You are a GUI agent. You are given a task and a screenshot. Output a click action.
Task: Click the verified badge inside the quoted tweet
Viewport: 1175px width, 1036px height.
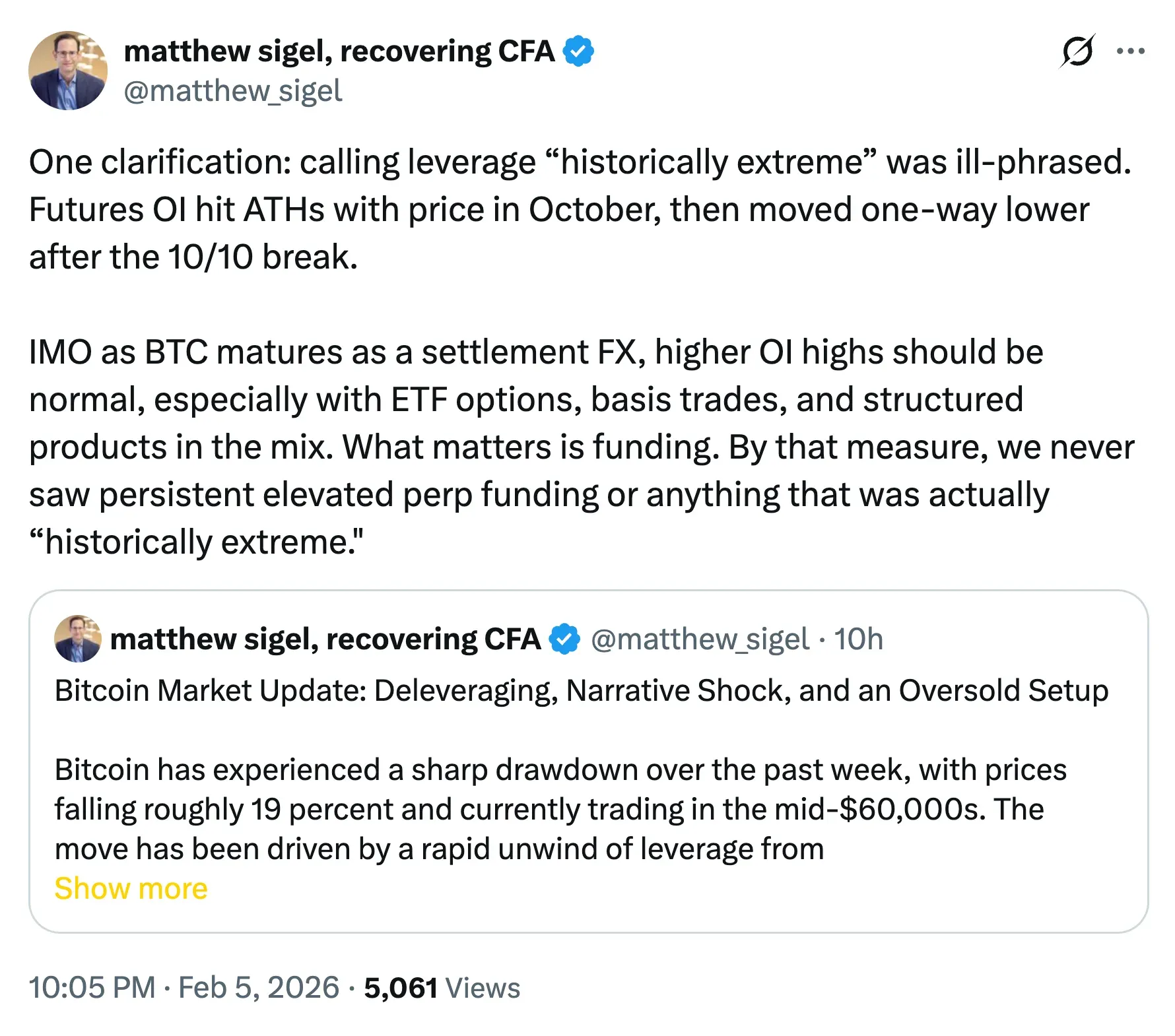tap(565, 639)
